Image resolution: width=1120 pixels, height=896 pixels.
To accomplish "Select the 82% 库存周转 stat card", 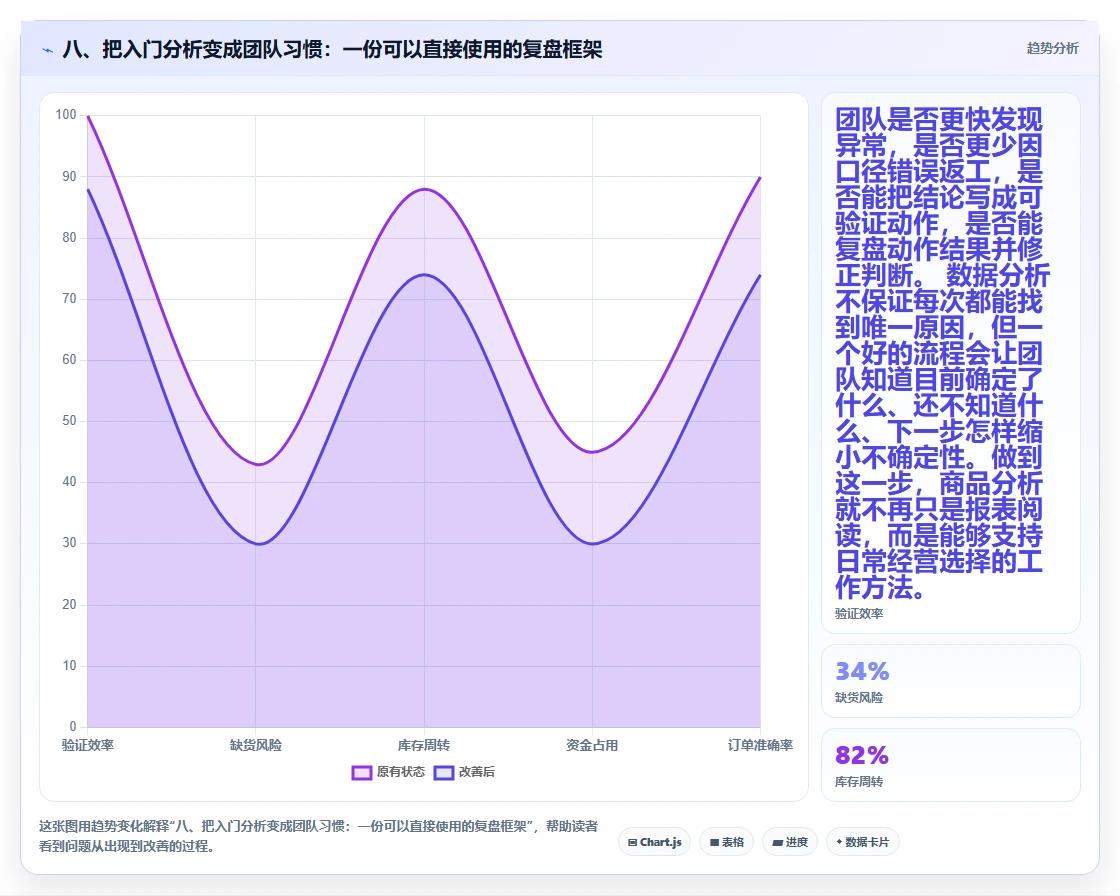I will pos(951,765).
